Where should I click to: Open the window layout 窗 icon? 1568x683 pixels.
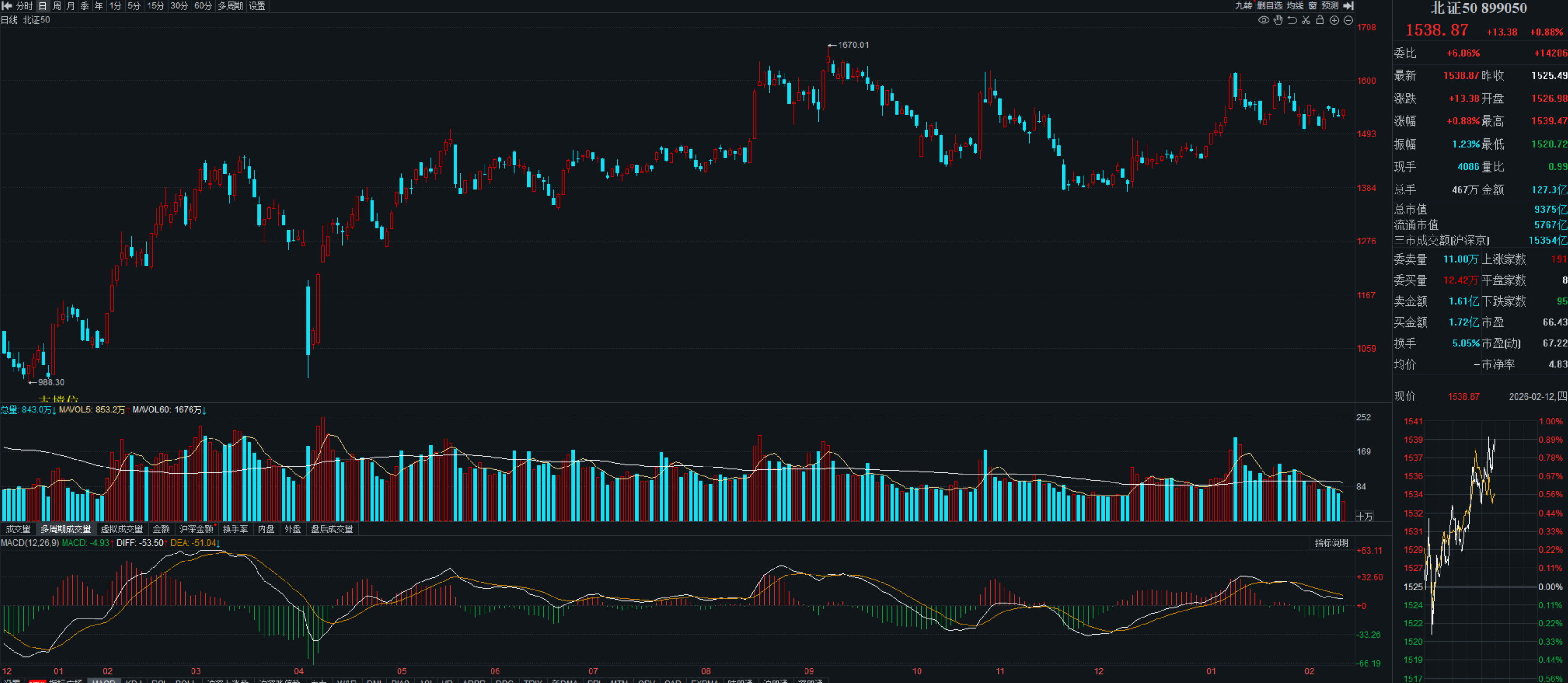click(1312, 6)
